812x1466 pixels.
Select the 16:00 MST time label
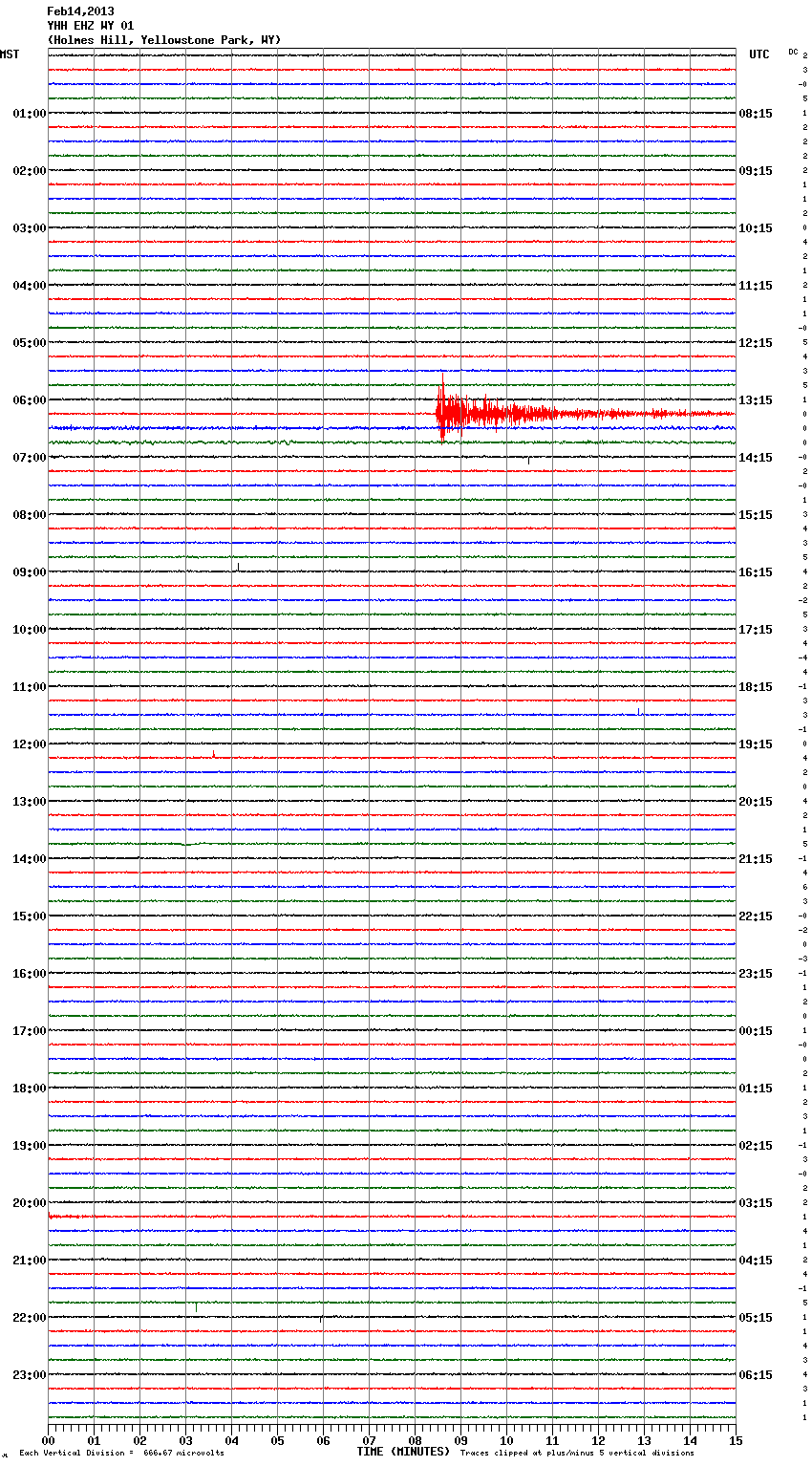pos(30,974)
